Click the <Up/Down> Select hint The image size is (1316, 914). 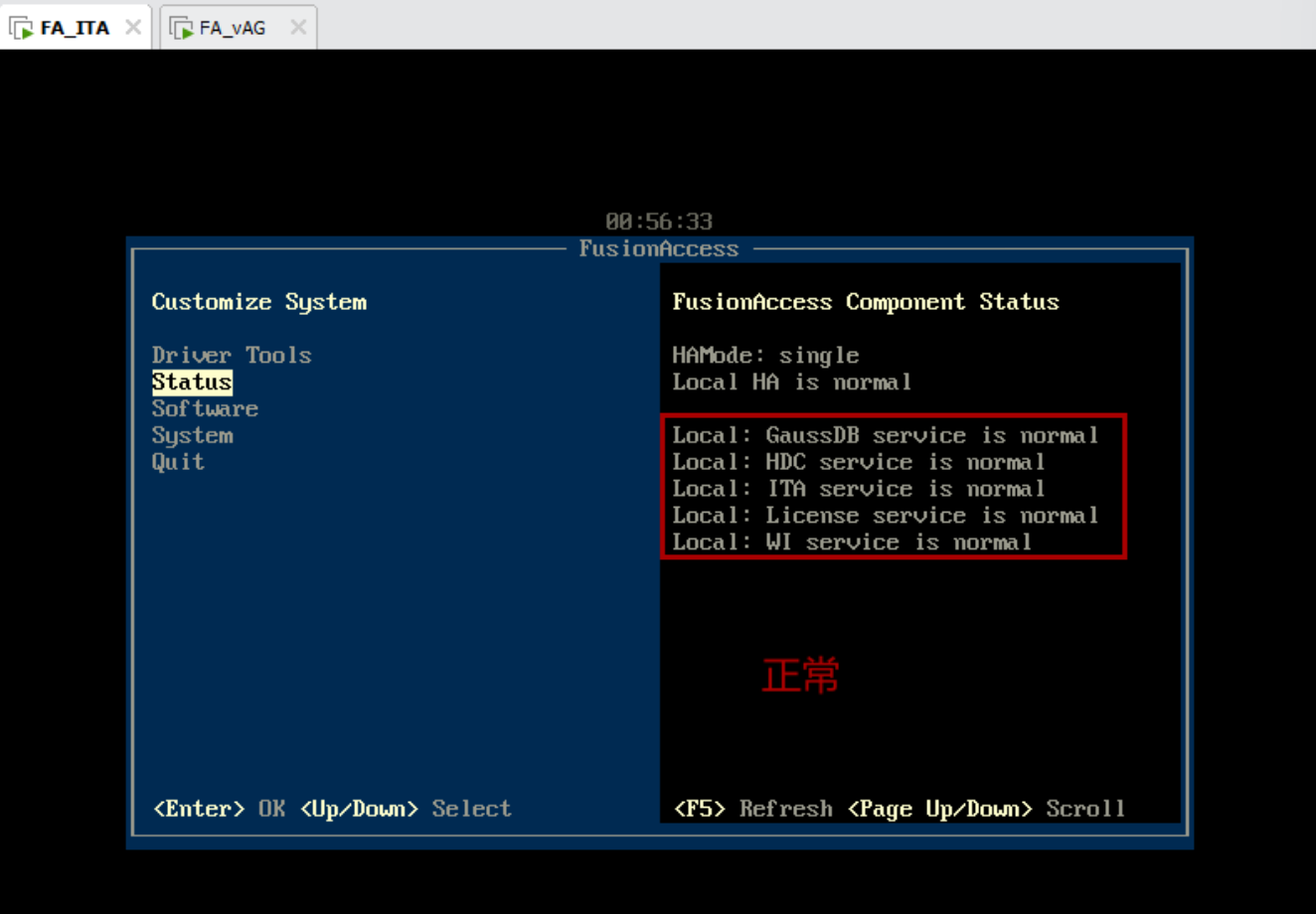pyautogui.click(x=406, y=809)
